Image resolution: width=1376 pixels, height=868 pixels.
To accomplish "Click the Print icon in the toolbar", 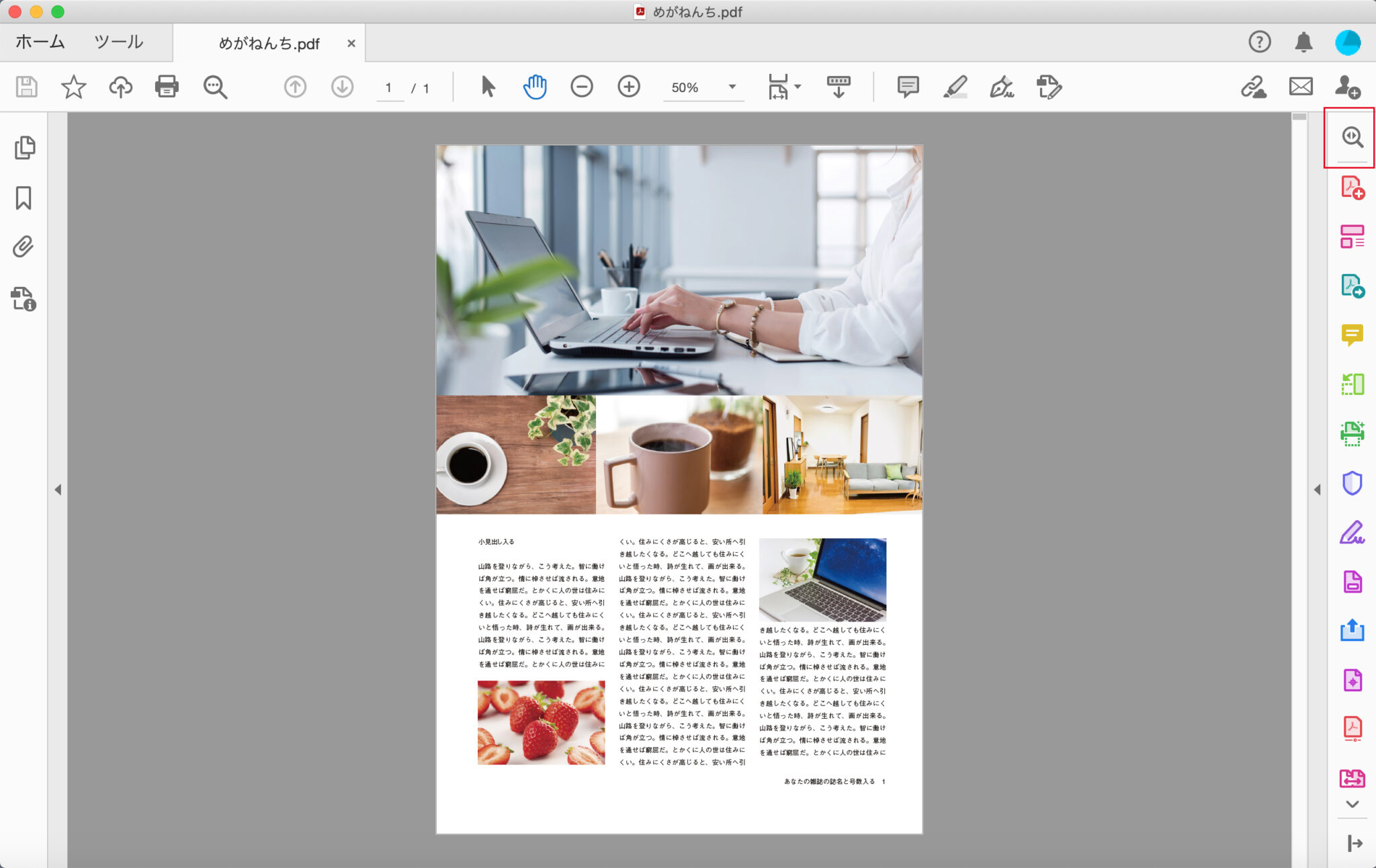I will pyautogui.click(x=167, y=87).
